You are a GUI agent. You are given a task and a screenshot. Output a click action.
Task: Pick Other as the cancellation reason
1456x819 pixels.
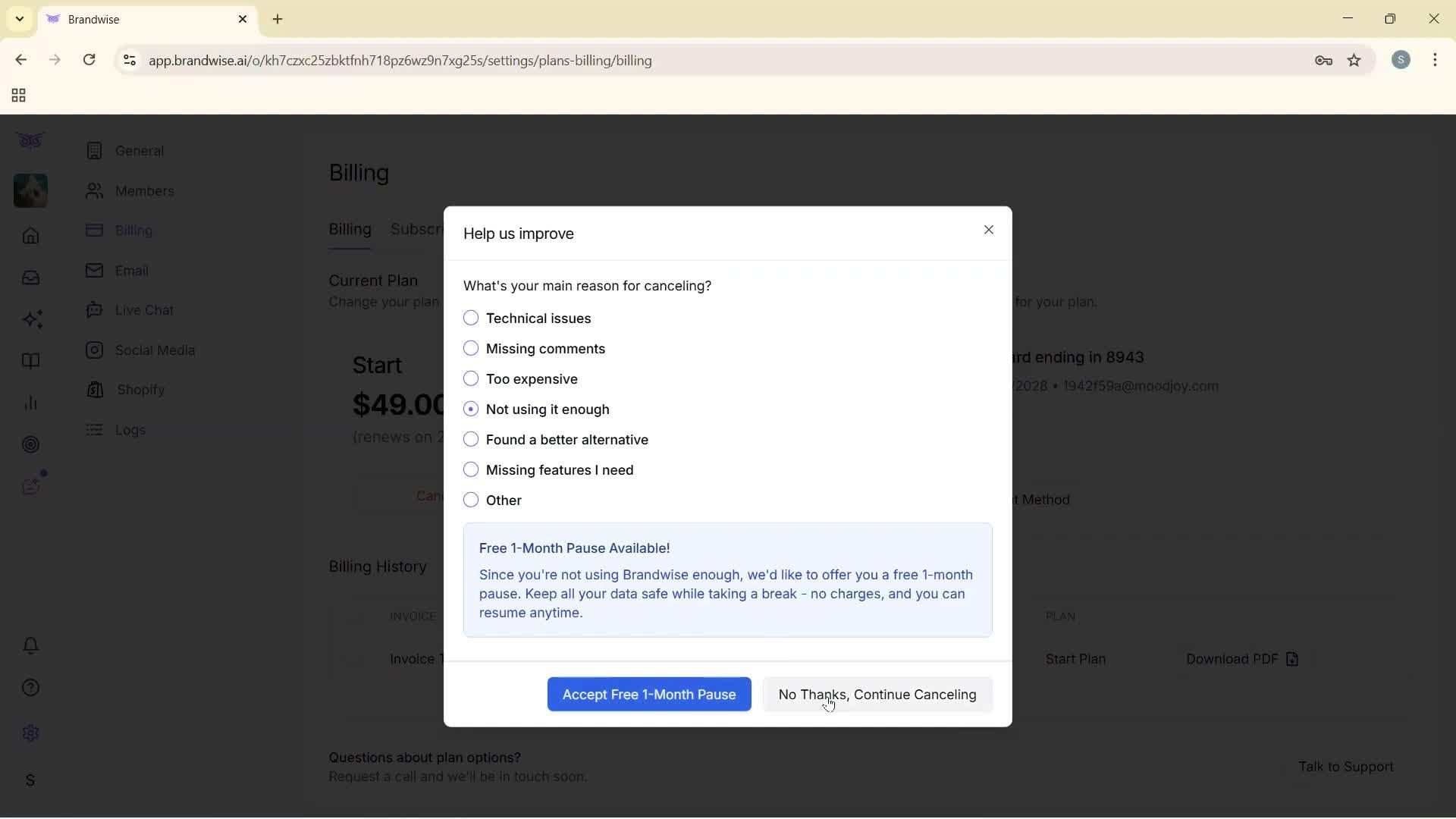coord(471,500)
